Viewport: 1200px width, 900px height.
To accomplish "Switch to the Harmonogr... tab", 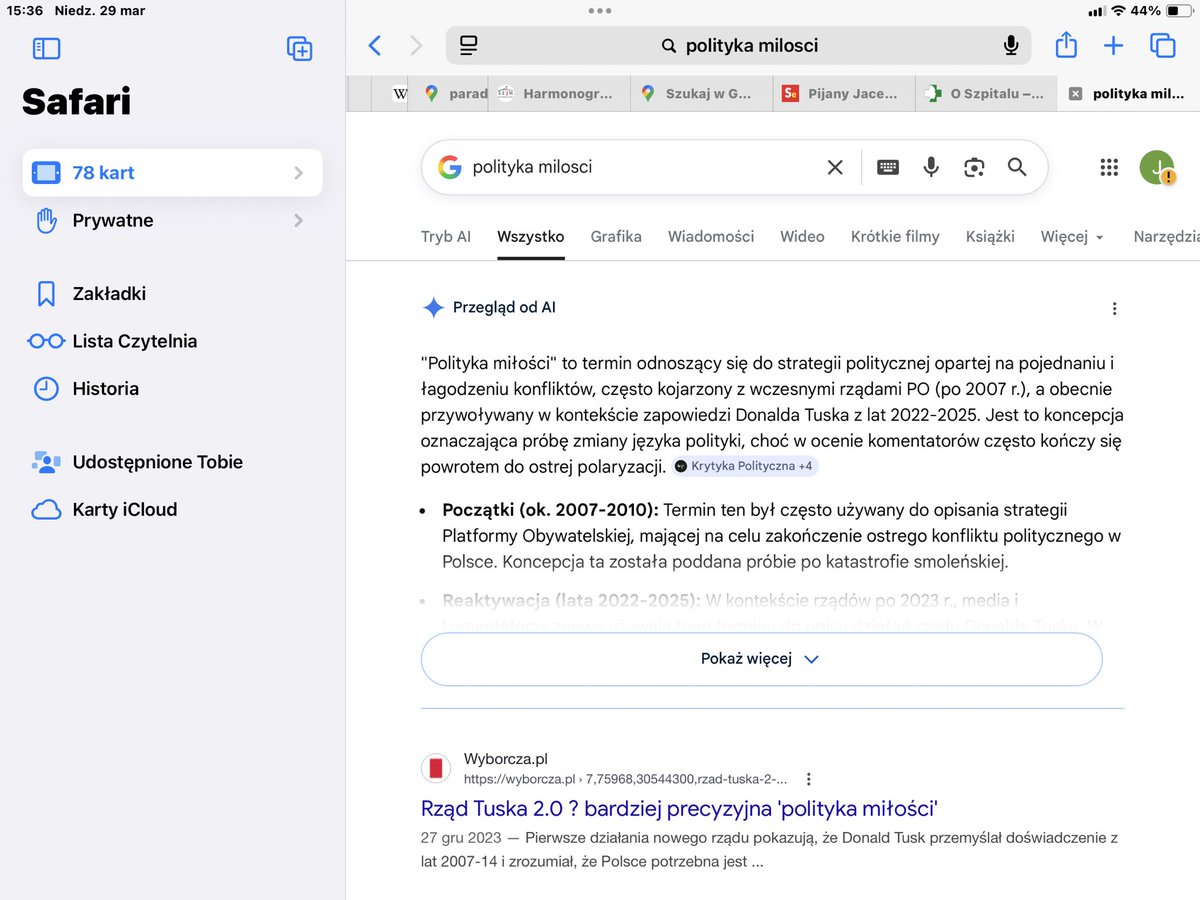I will click(x=559, y=94).
